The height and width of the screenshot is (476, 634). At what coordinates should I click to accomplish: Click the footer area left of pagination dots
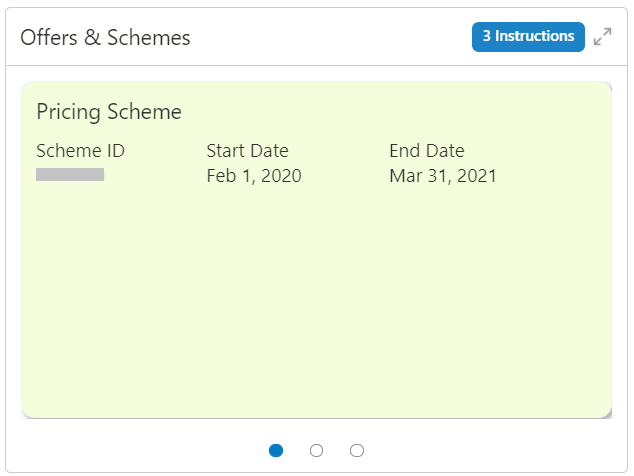click(x=130, y=451)
